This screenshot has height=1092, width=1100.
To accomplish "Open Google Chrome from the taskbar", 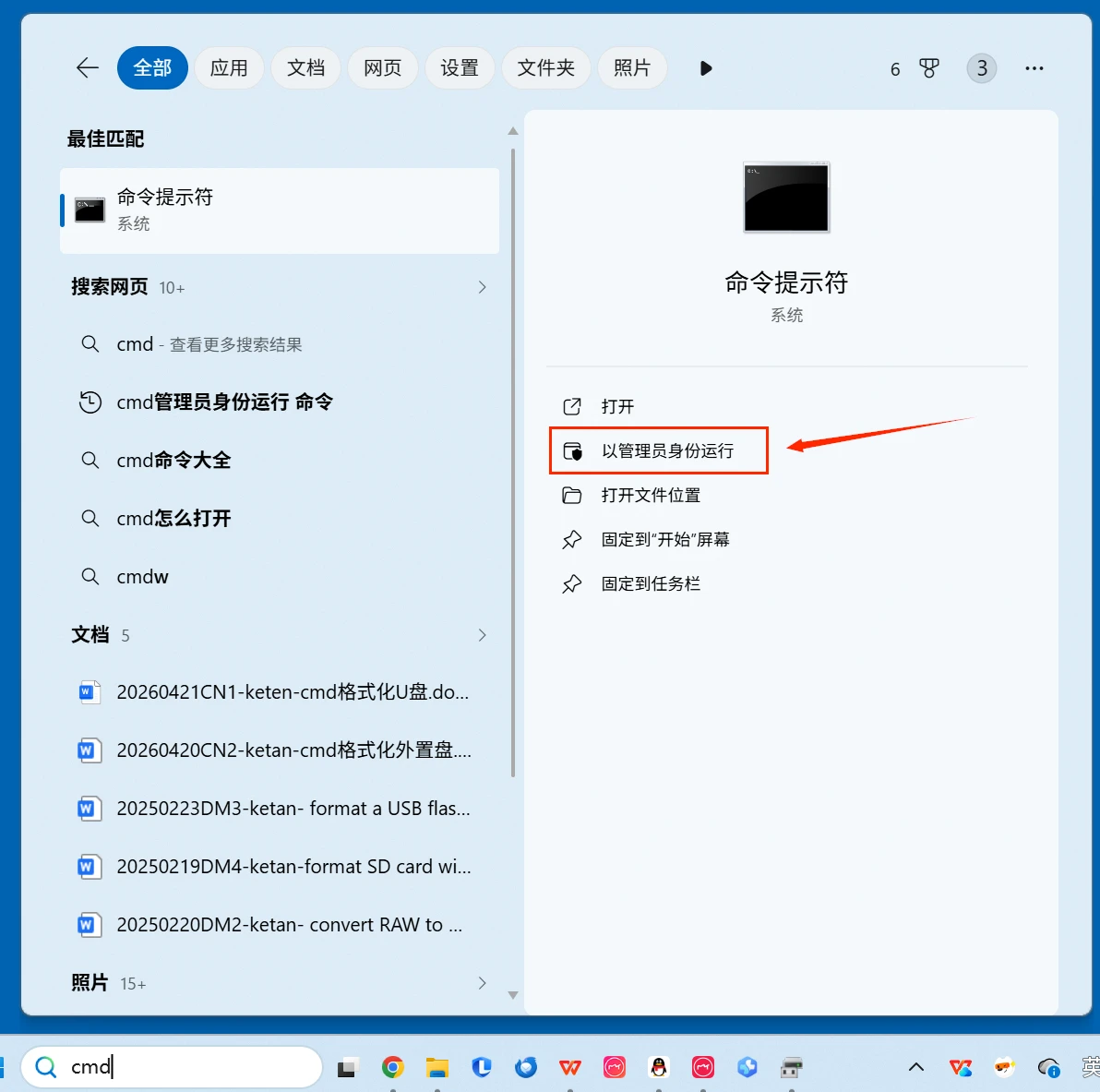I will click(x=393, y=1067).
